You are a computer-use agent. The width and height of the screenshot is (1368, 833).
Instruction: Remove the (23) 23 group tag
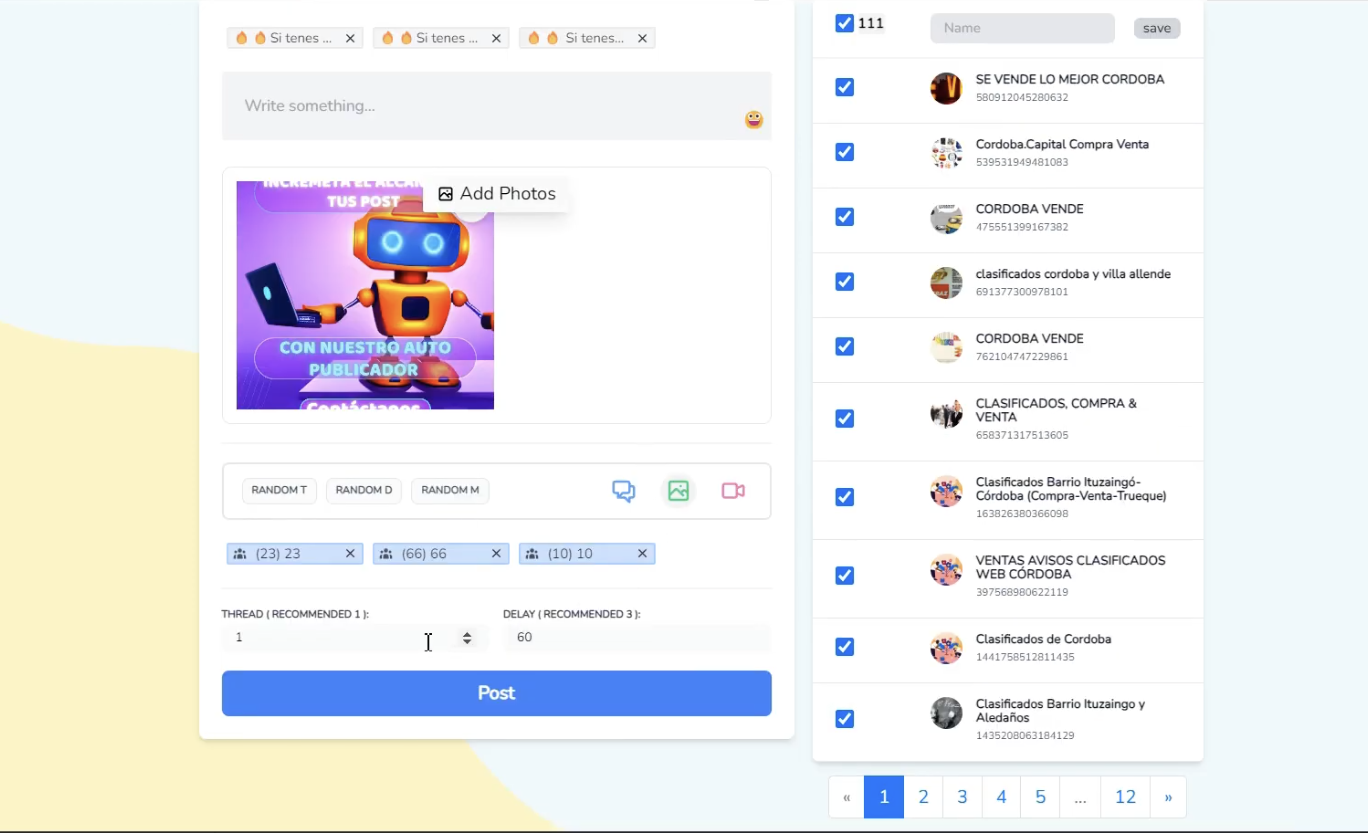point(350,554)
